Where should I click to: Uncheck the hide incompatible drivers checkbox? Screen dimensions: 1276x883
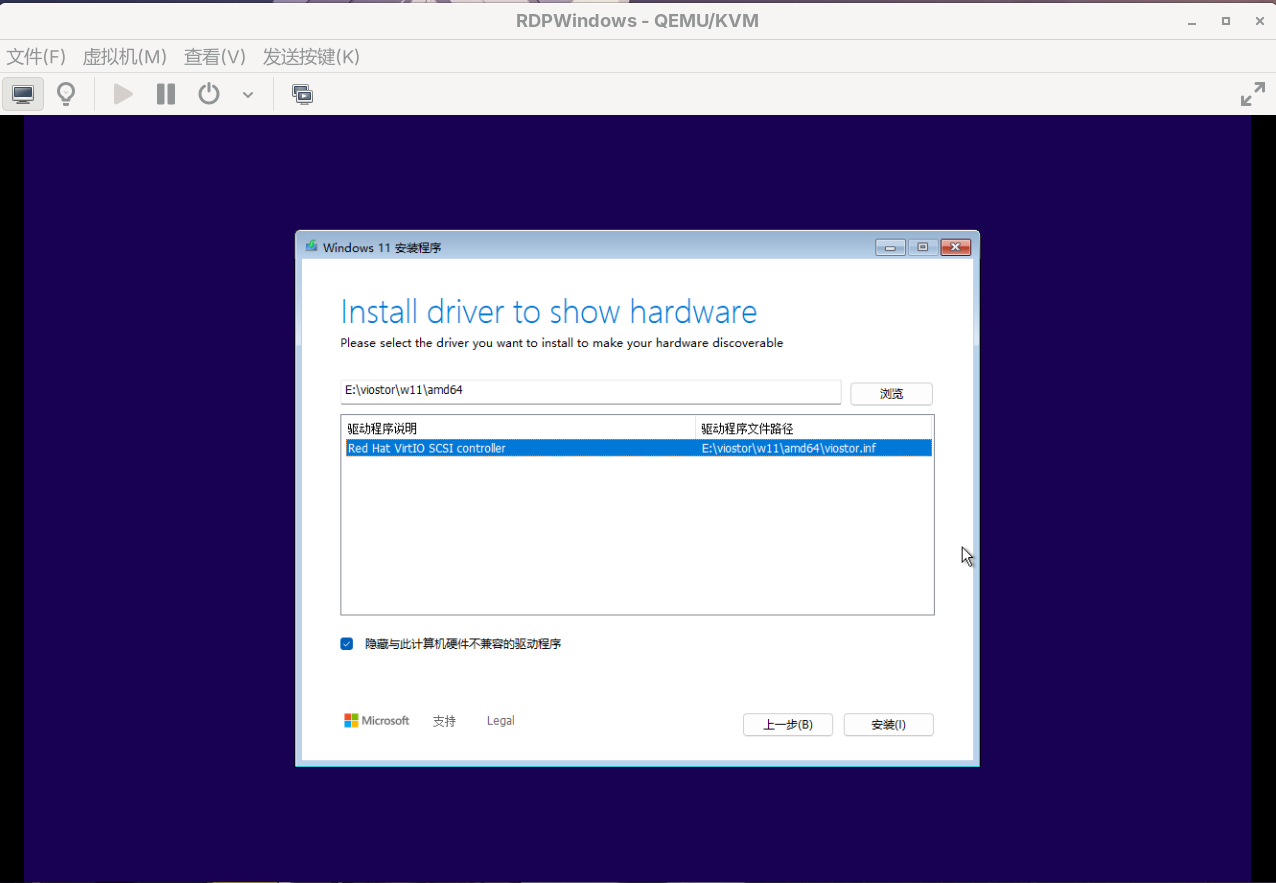347,644
